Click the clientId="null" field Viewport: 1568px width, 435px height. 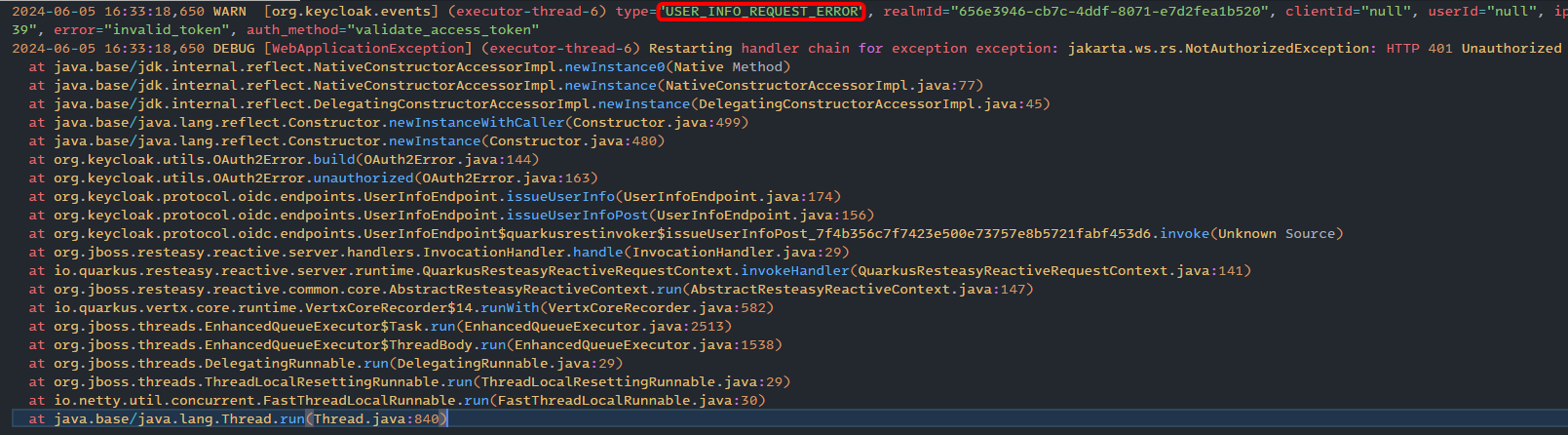(x=1348, y=12)
